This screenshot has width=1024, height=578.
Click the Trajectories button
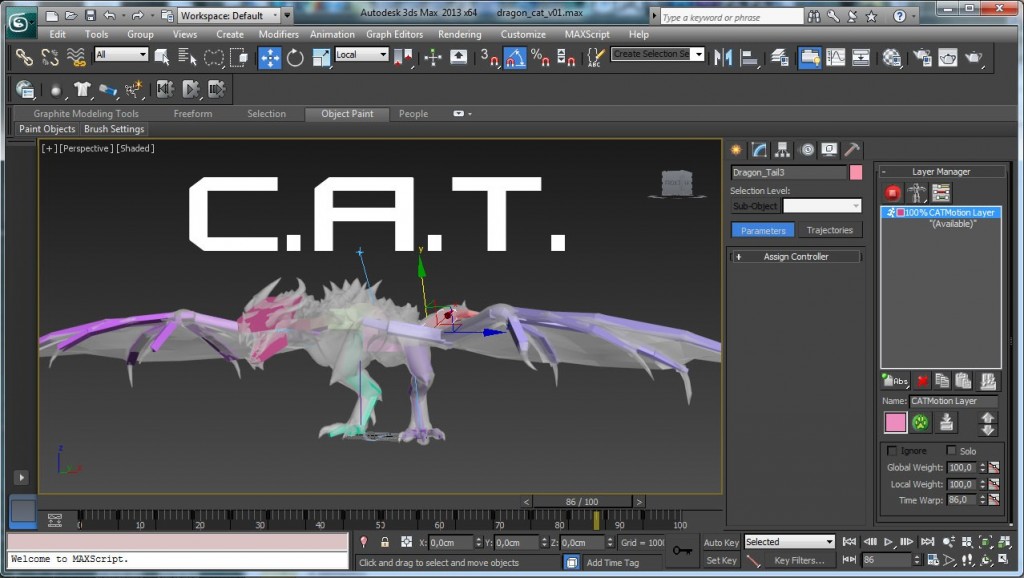tap(829, 230)
